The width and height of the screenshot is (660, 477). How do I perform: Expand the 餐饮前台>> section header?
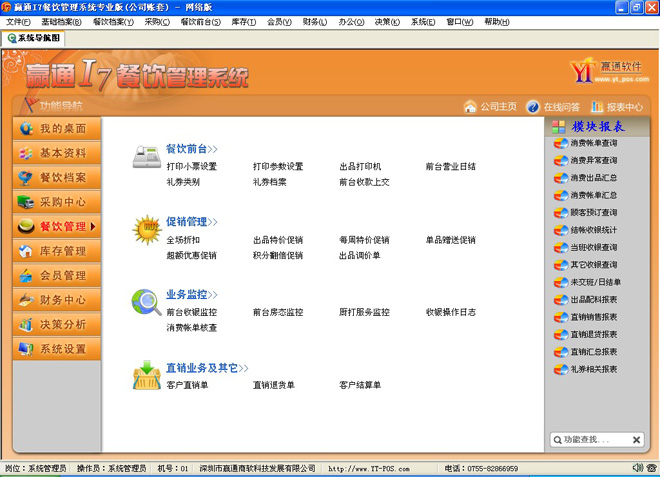pyautogui.click(x=192, y=149)
